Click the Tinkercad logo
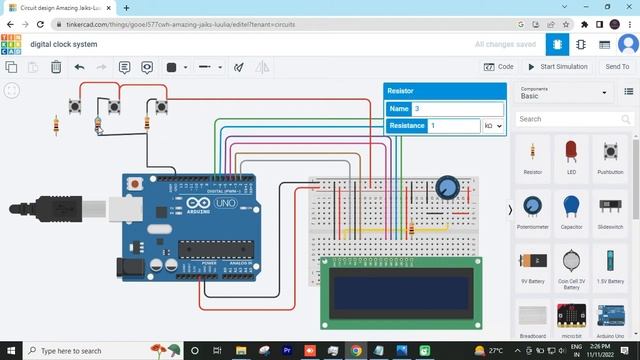 [11, 44]
